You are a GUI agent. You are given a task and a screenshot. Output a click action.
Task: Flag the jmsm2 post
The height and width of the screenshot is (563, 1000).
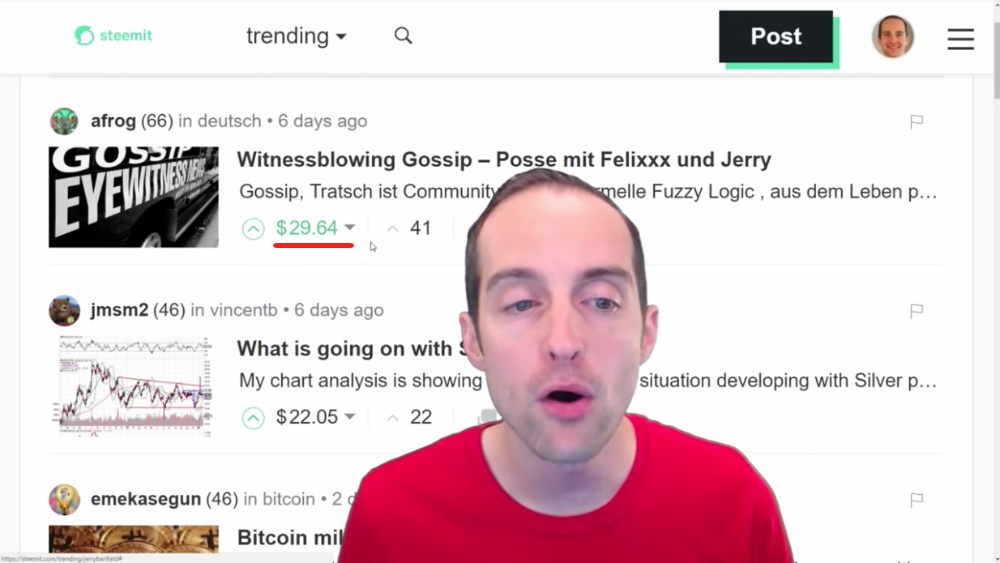point(916,311)
